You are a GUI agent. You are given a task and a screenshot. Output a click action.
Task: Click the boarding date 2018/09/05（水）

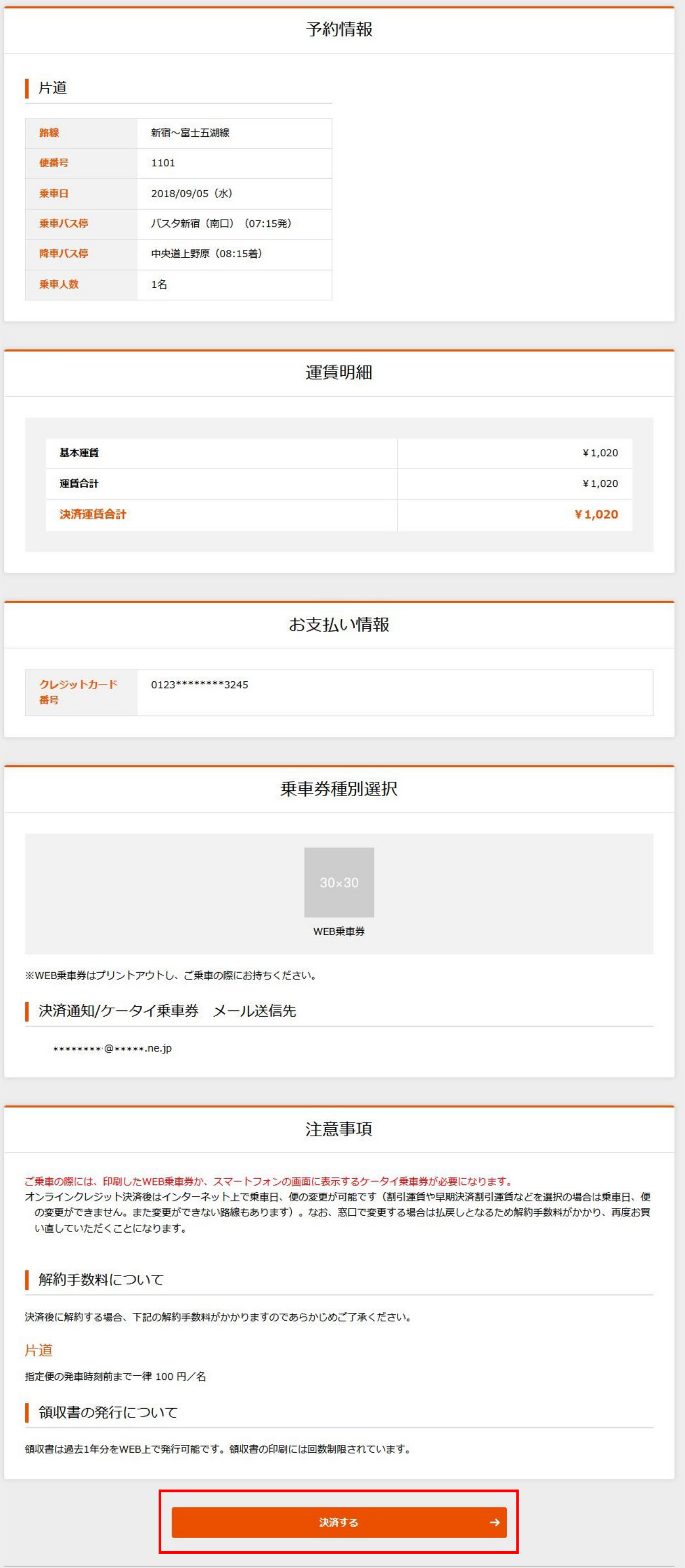tap(193, 193)
